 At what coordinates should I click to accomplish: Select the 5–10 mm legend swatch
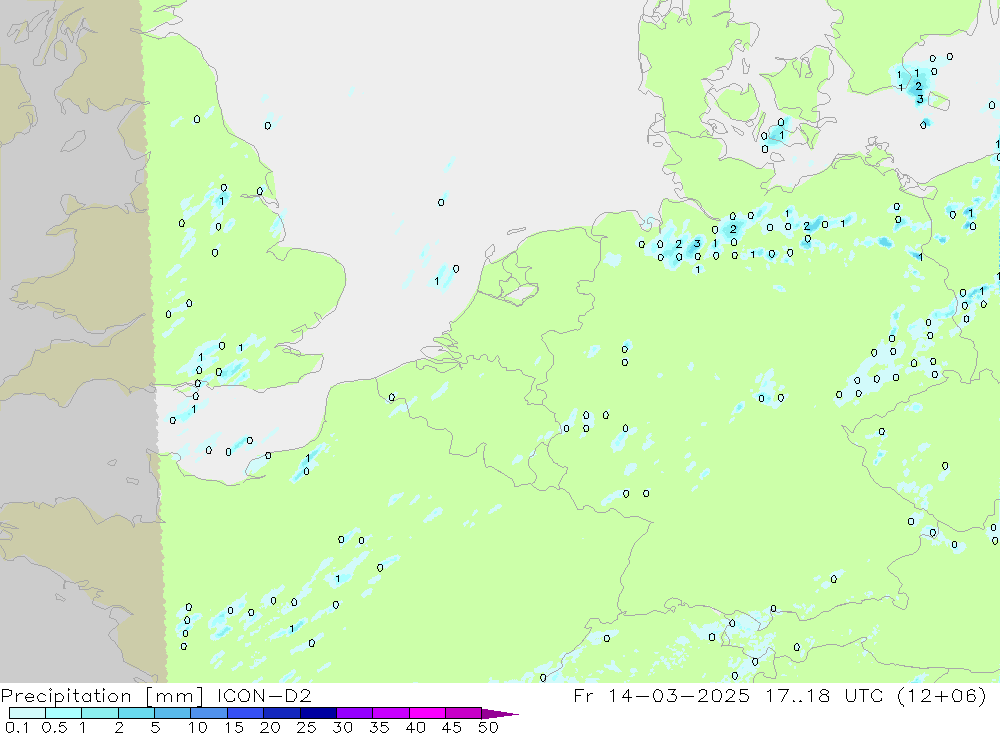[x=173, y=713]
